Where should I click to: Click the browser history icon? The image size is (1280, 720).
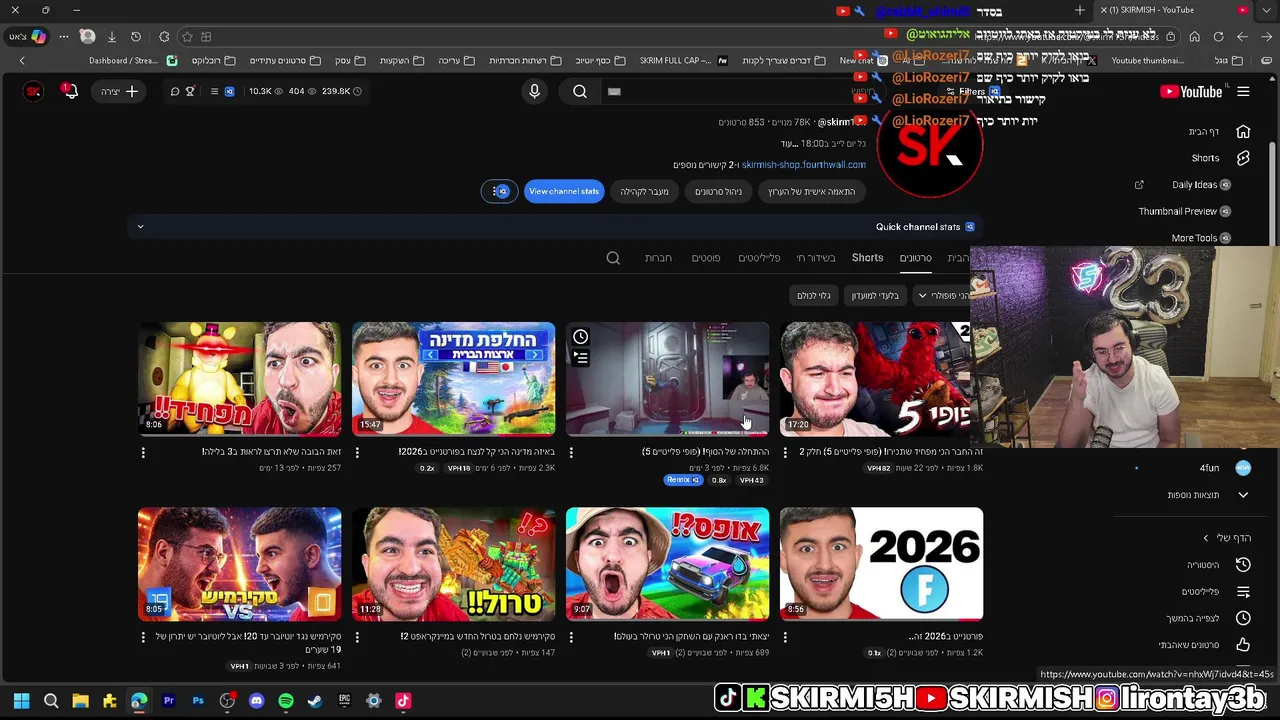[x=136, y=37]
